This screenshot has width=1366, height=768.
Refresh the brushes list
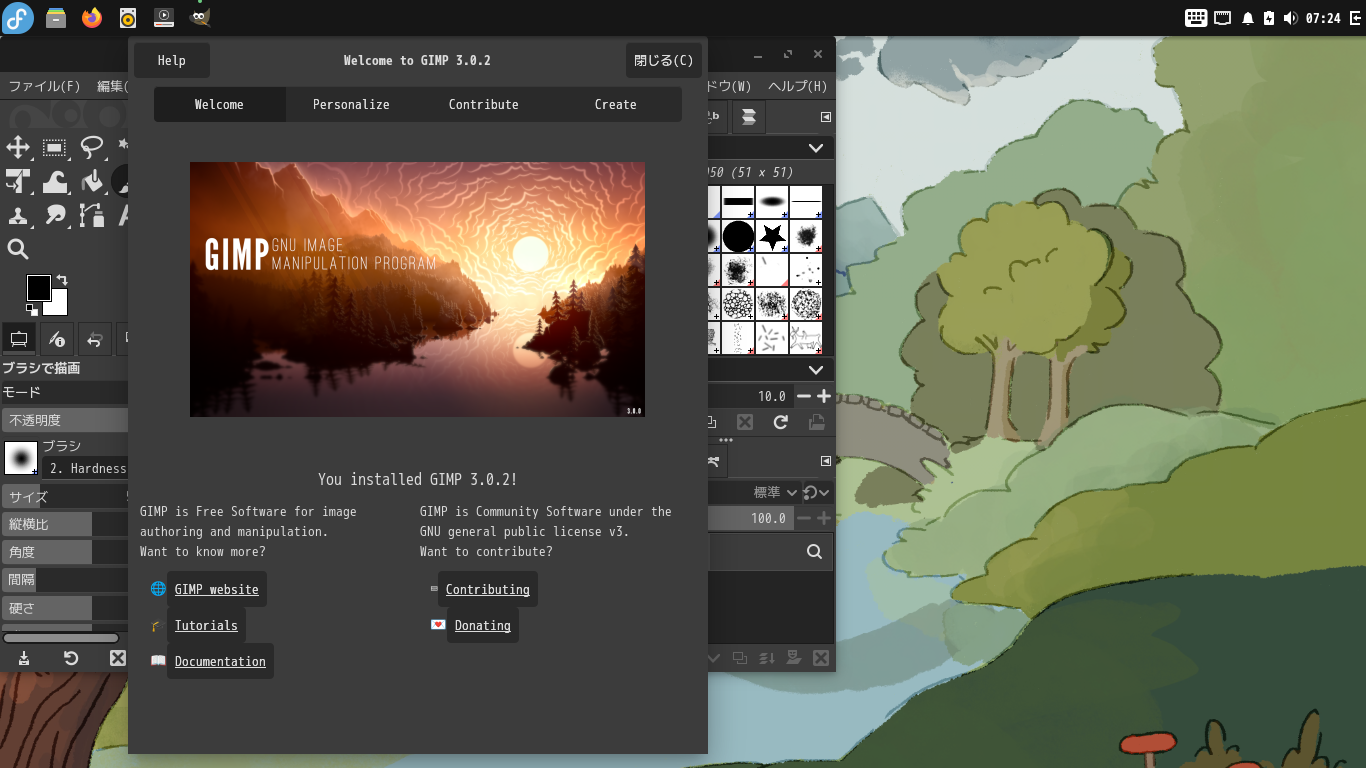click(x=781, y=423)
